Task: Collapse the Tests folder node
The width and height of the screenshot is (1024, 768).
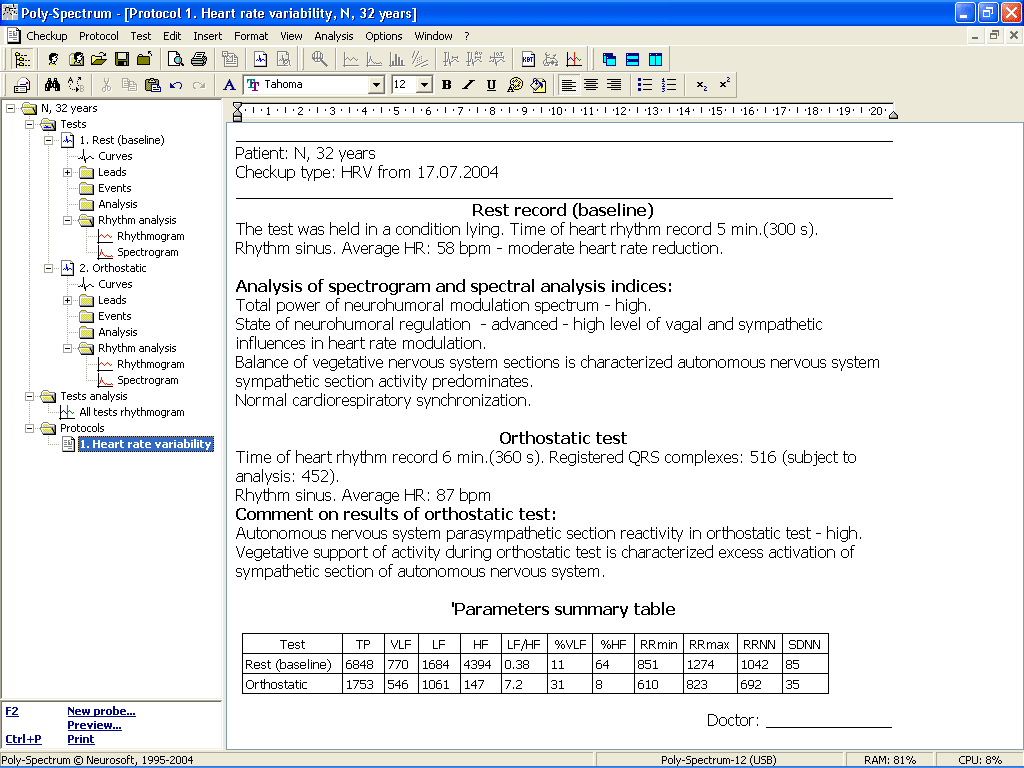Action: pyautogui.click(x=29, y=124)
